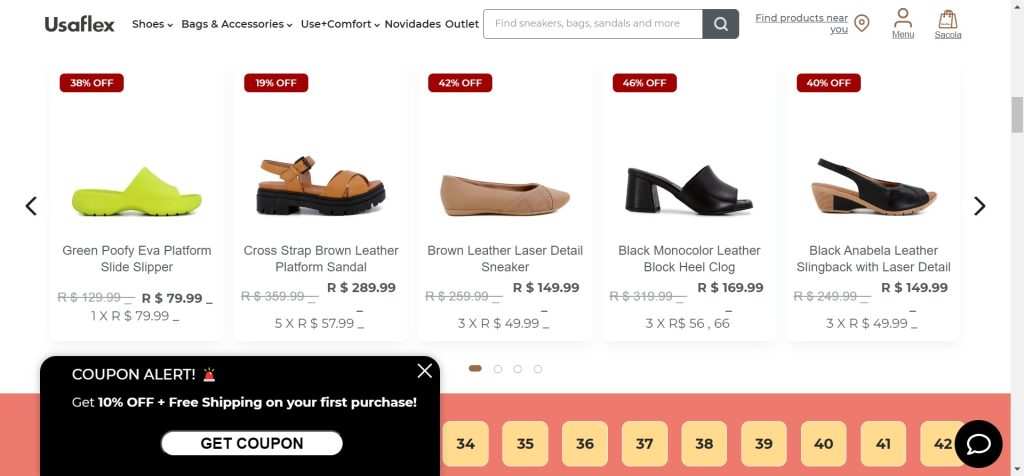The image size is (1024, 476).
Task: Show next products with right arrow
Action: (979, 206)
